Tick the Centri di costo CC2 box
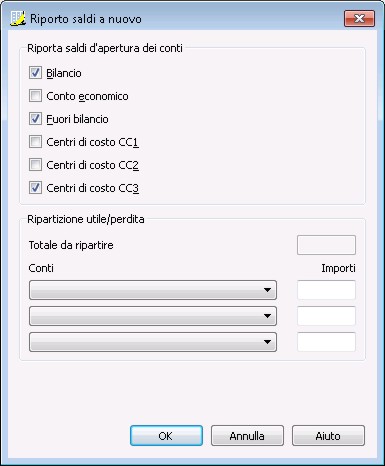The height and width of the screenshot is (466, 385). [35, 165]
